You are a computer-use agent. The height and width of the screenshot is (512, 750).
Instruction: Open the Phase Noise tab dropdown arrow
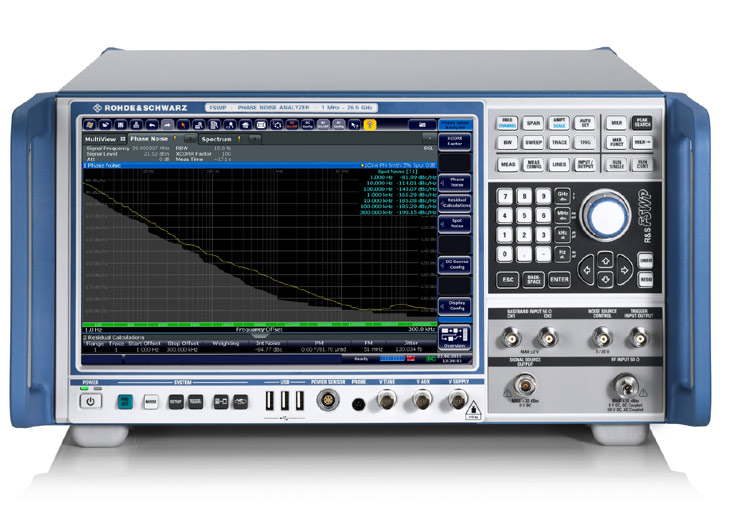(190, 139)
